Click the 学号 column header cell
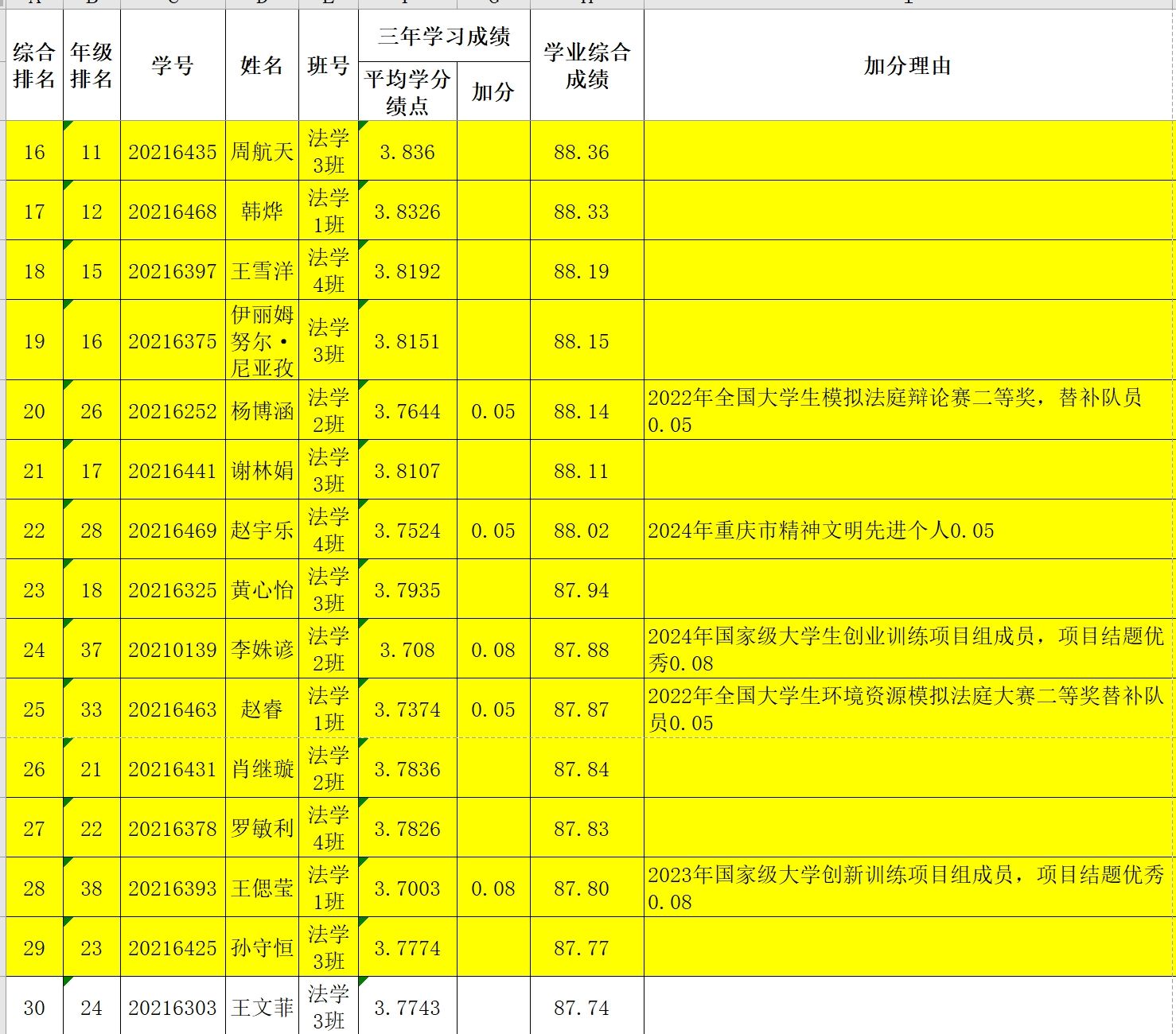 pos(173,65)
